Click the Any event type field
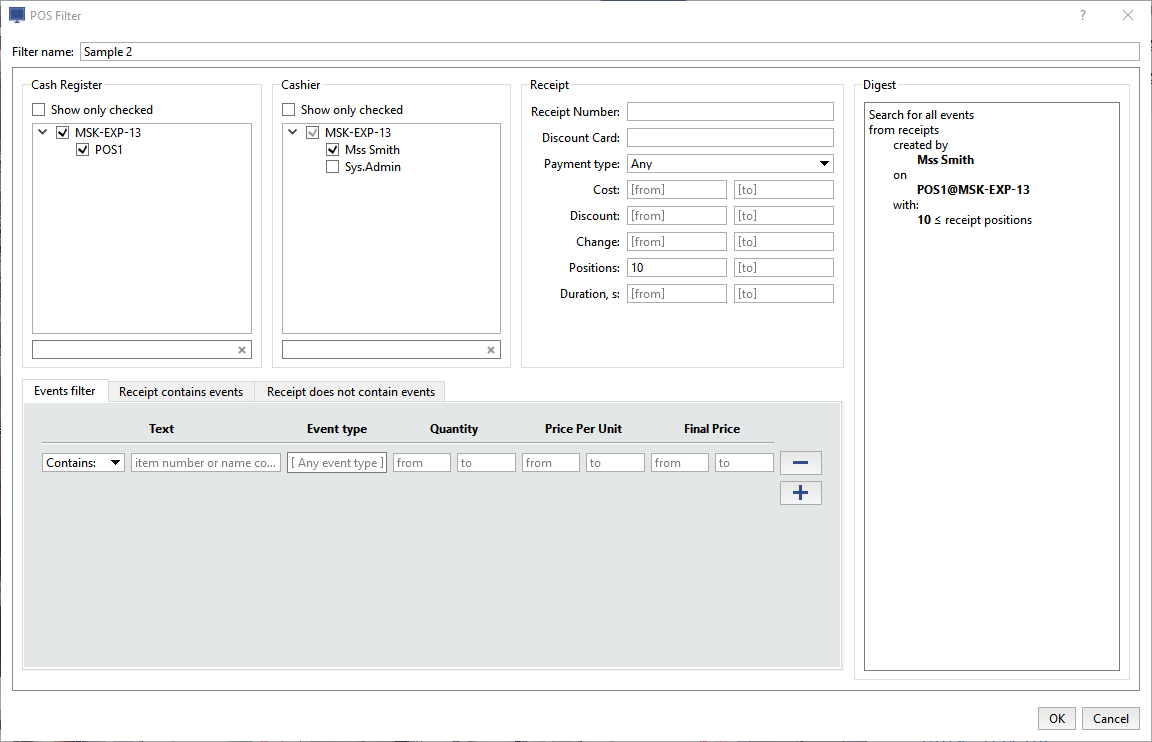Image resolution: width=1152 pixels, height=742 pixels. coord(337,463)
